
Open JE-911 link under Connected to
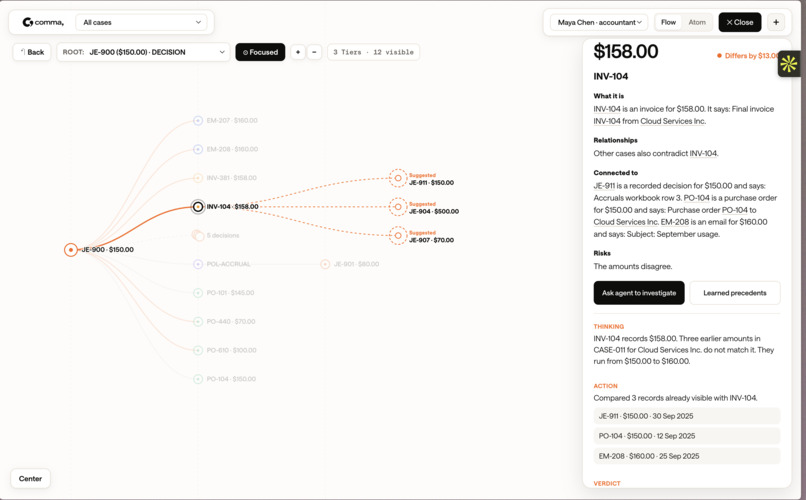point(604,186)
